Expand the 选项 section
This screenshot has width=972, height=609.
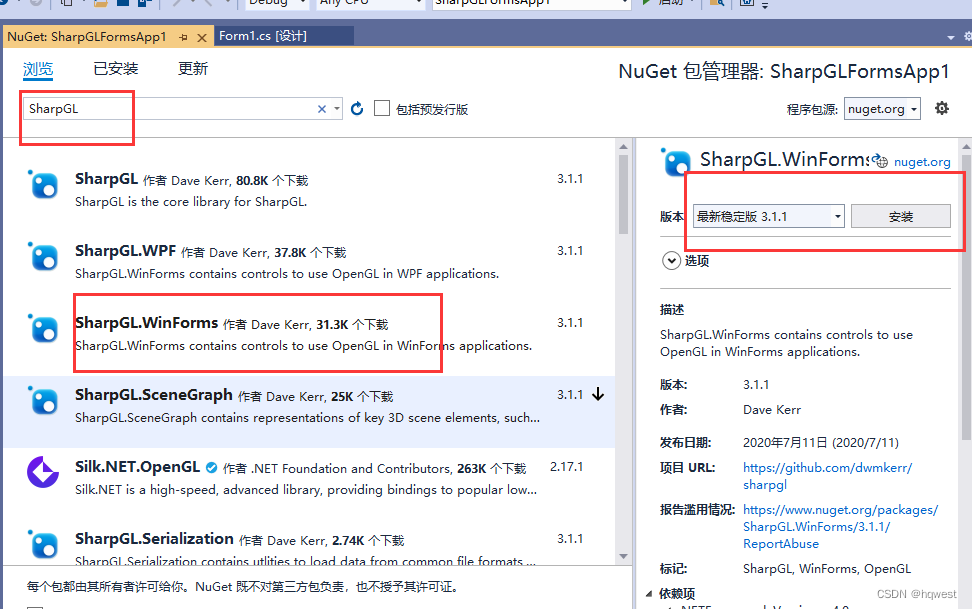click(x=671, y=260)
